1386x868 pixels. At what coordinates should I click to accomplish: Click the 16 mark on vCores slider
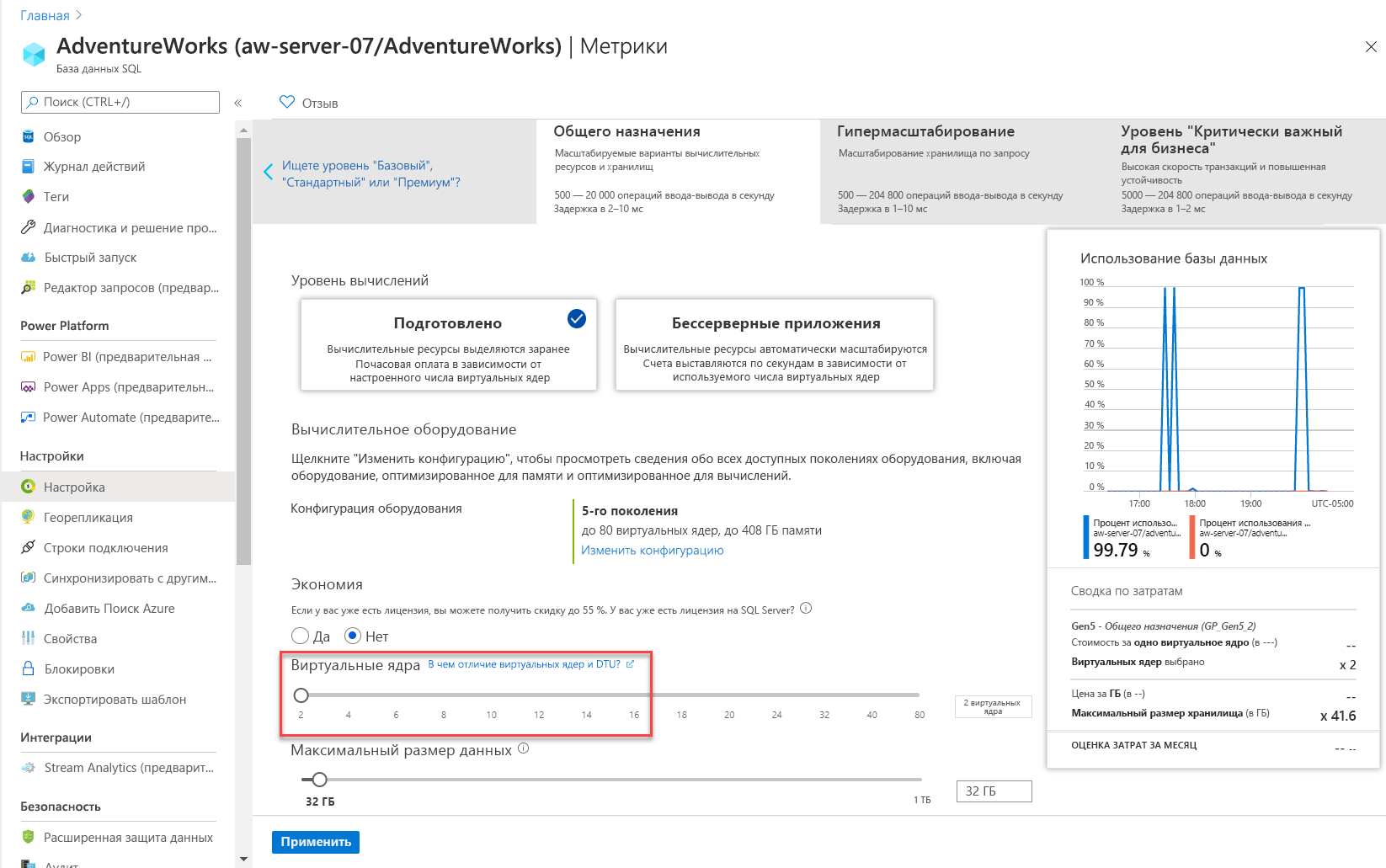pyautogui.click(x=634, y=715)
